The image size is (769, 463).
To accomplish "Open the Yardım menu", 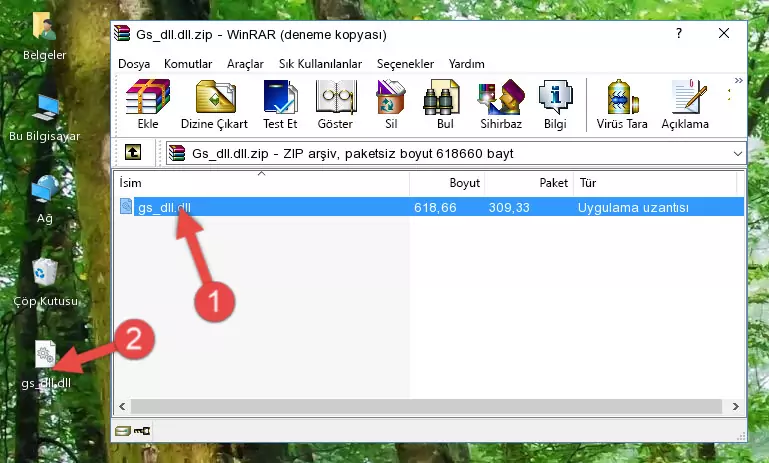I will [x=466, y=64].
